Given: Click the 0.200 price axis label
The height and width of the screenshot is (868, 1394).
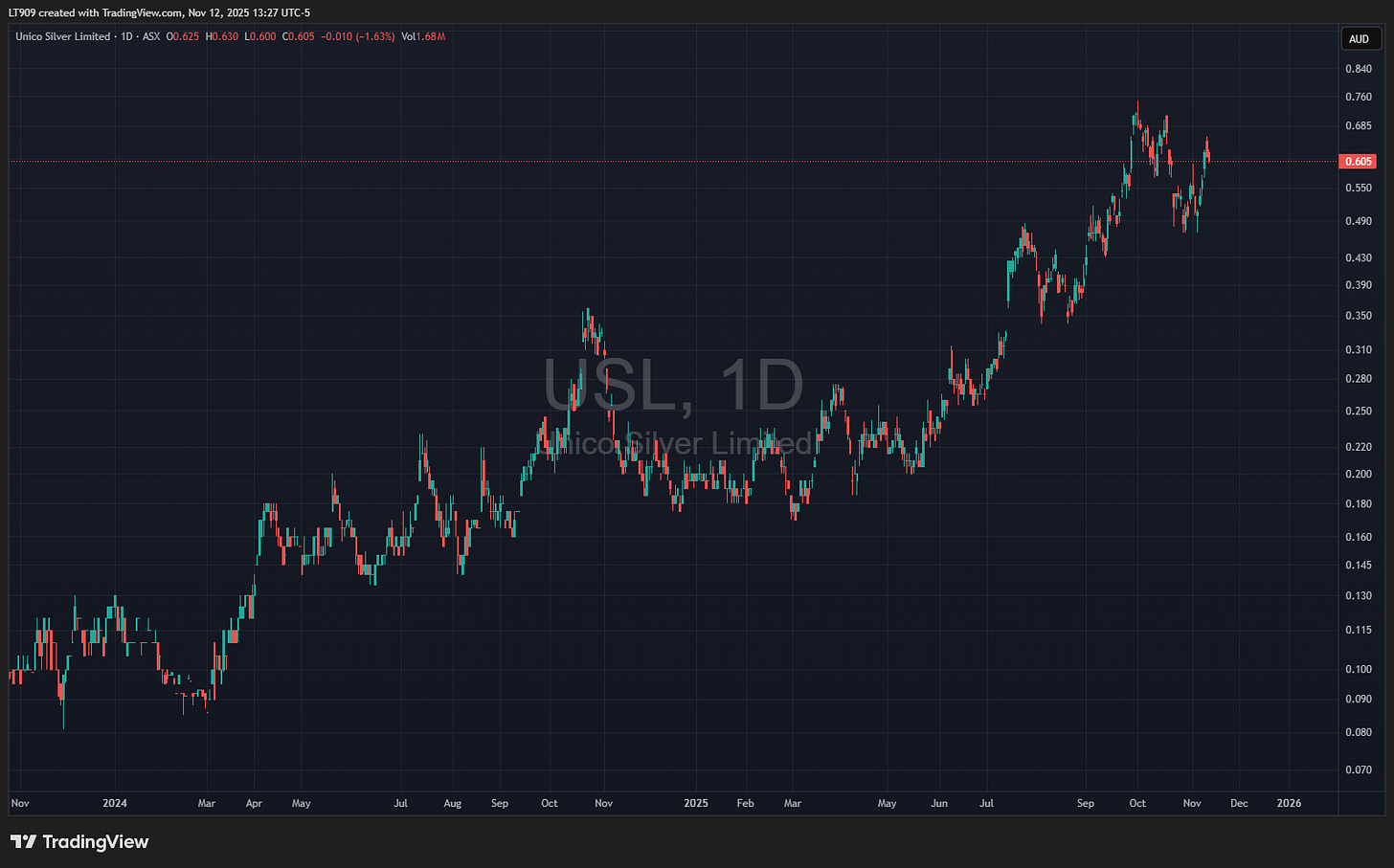Looking at the screenshot, I should click(1358, 475).
